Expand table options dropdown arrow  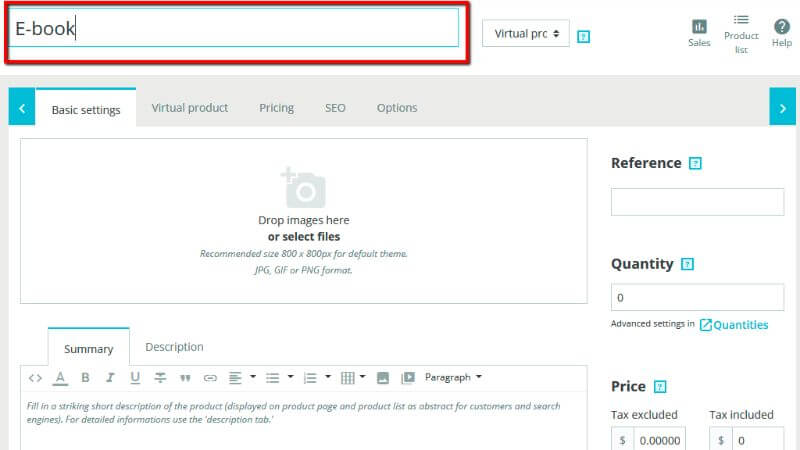pyautogui.click(x=363, y=377)
